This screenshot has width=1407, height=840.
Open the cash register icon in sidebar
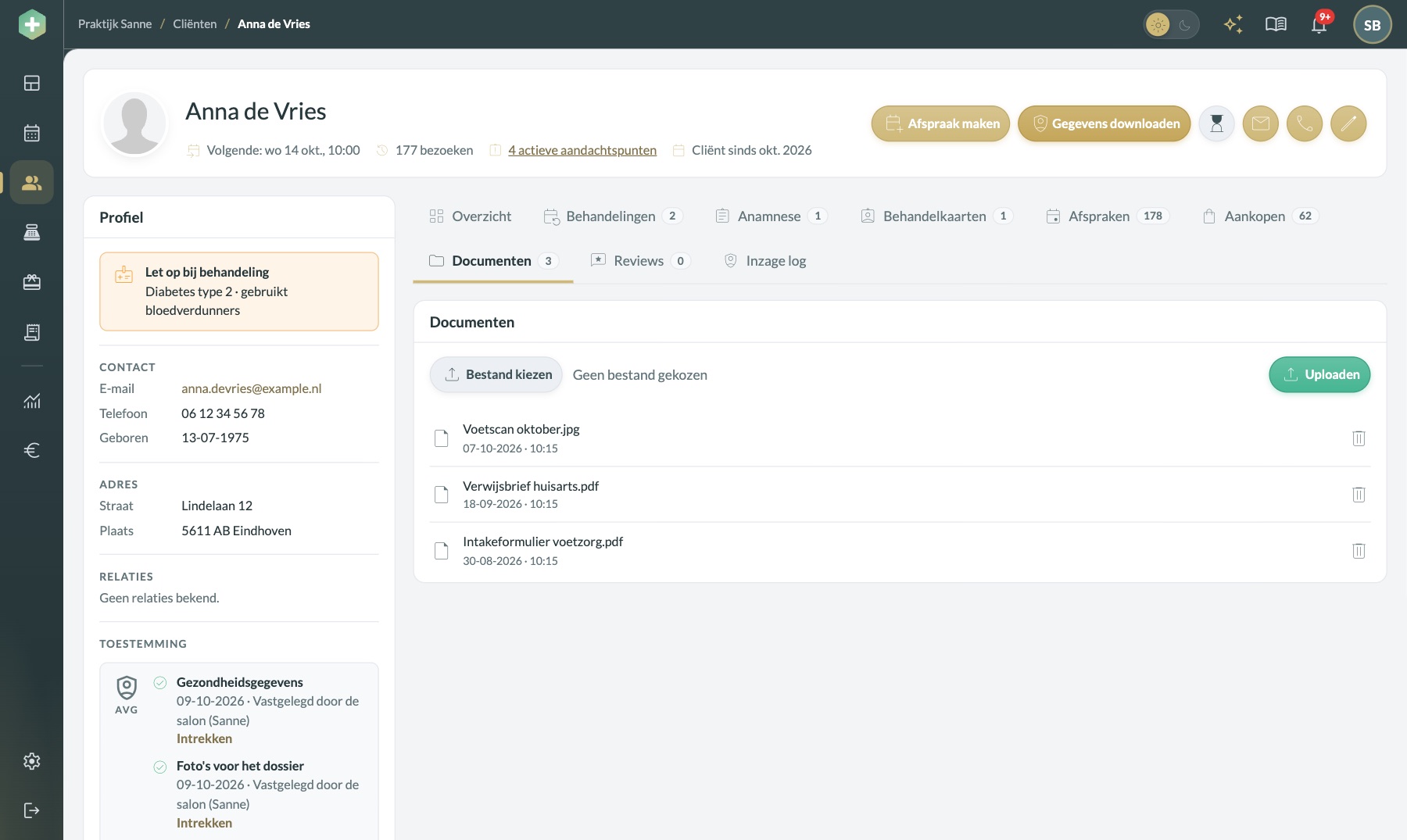tap(31, 232)
